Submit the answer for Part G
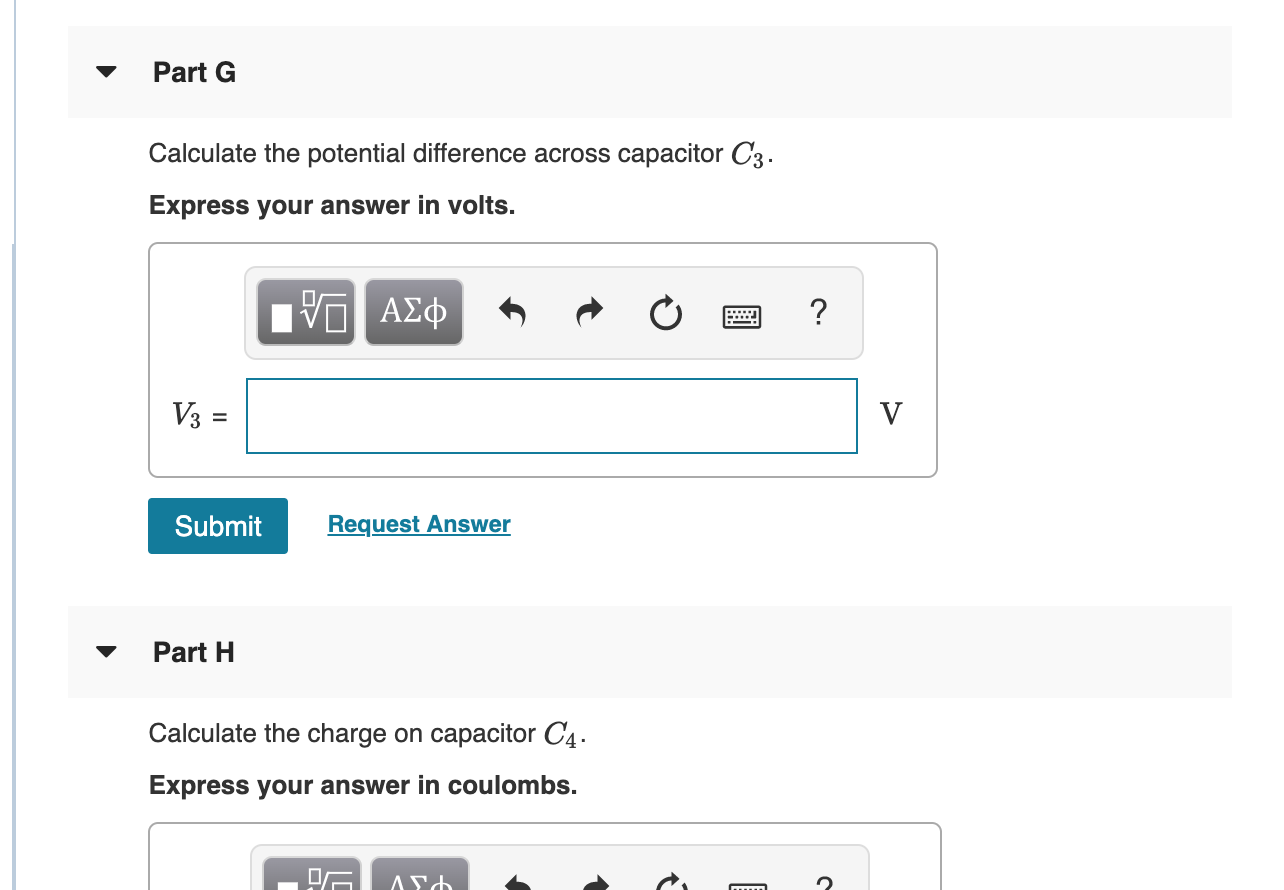This screenshot has width=1284, height=890. (217, 525)
